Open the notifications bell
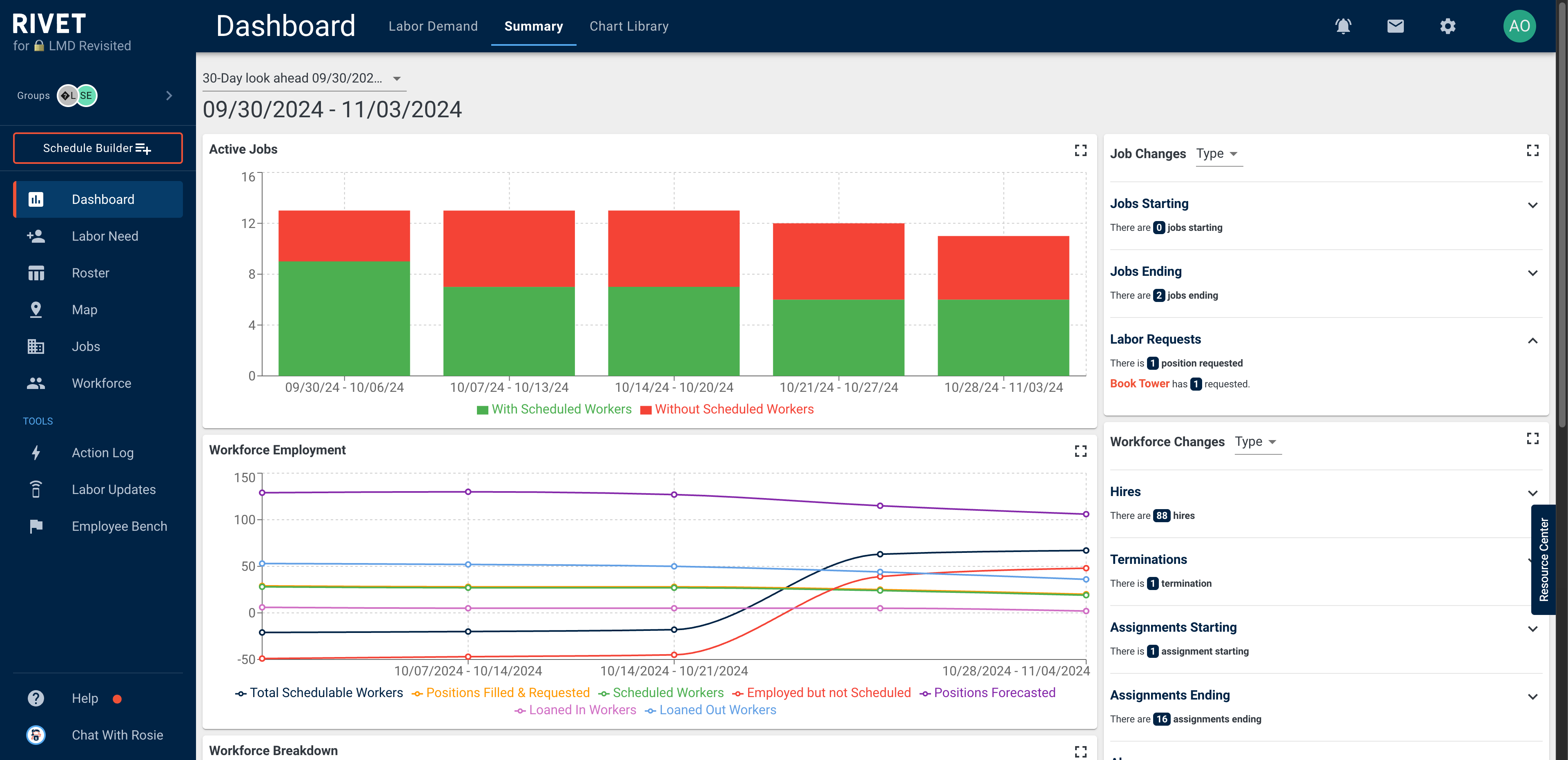This screenshot has width=1568, height=760. (1343, 26)
